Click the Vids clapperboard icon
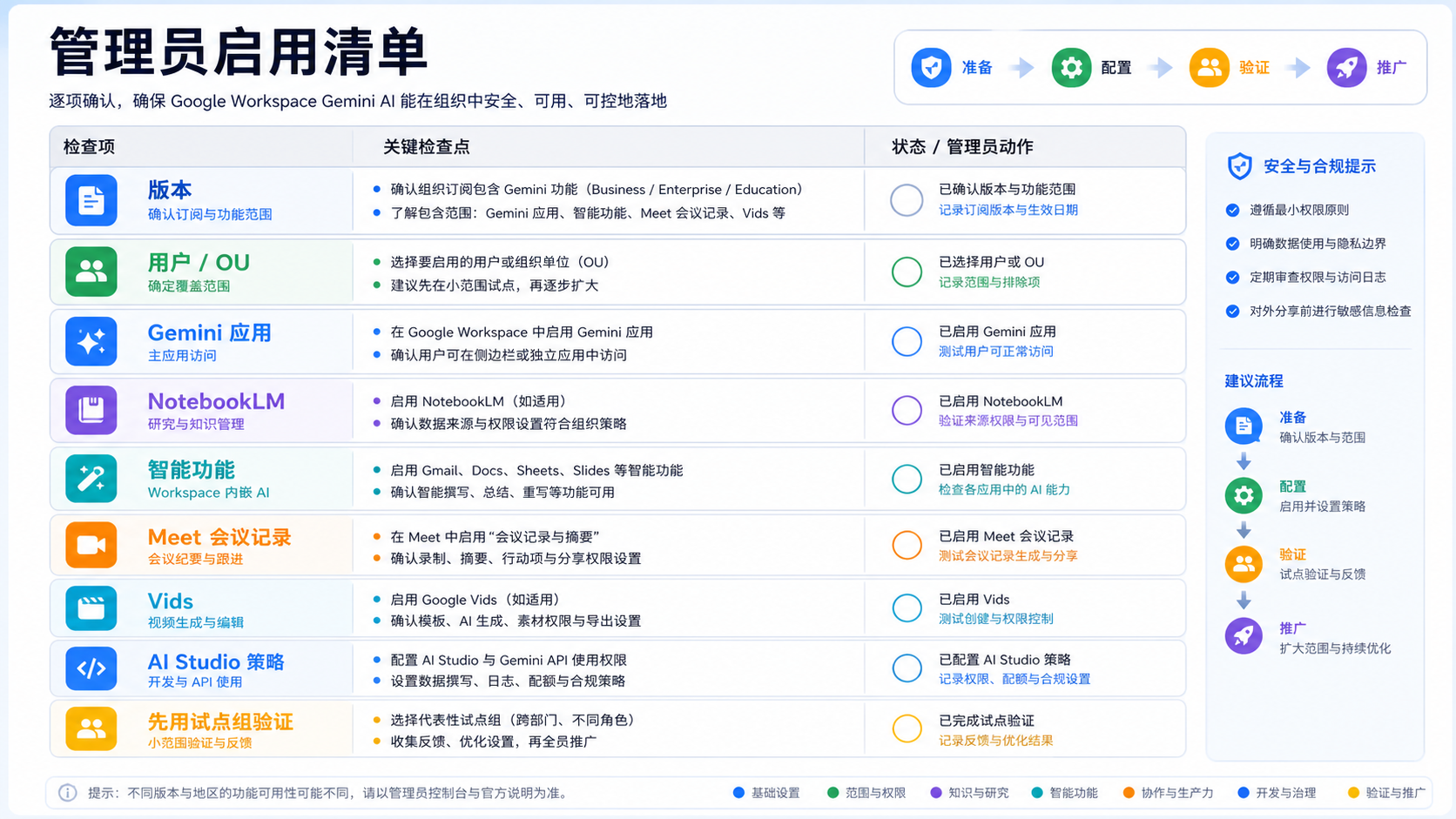 click(91, 608)
